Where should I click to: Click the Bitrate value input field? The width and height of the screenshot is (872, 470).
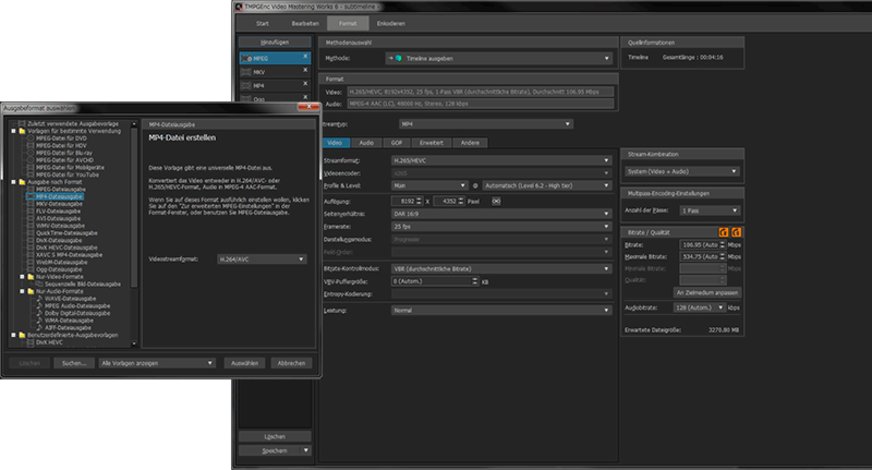click(x=700, y=244)
